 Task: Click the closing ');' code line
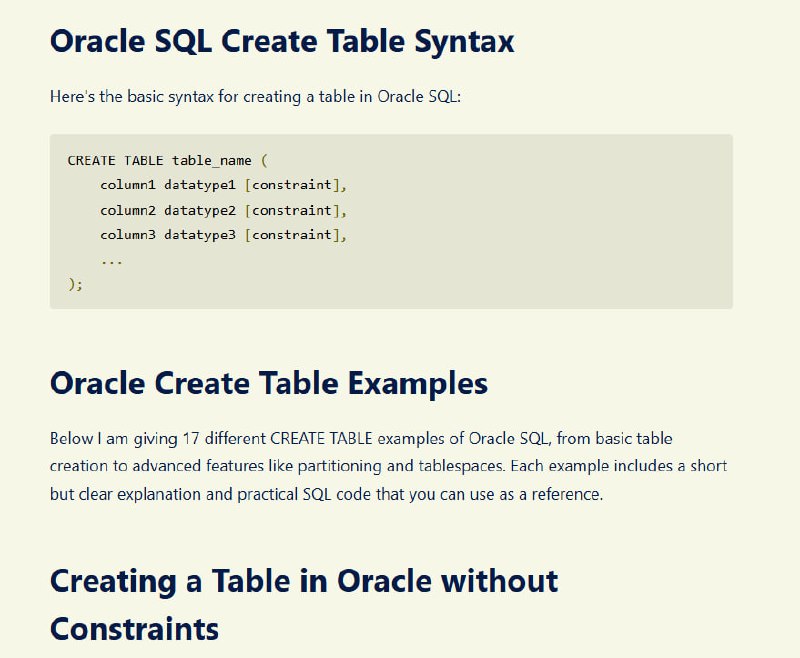(75, 284)
